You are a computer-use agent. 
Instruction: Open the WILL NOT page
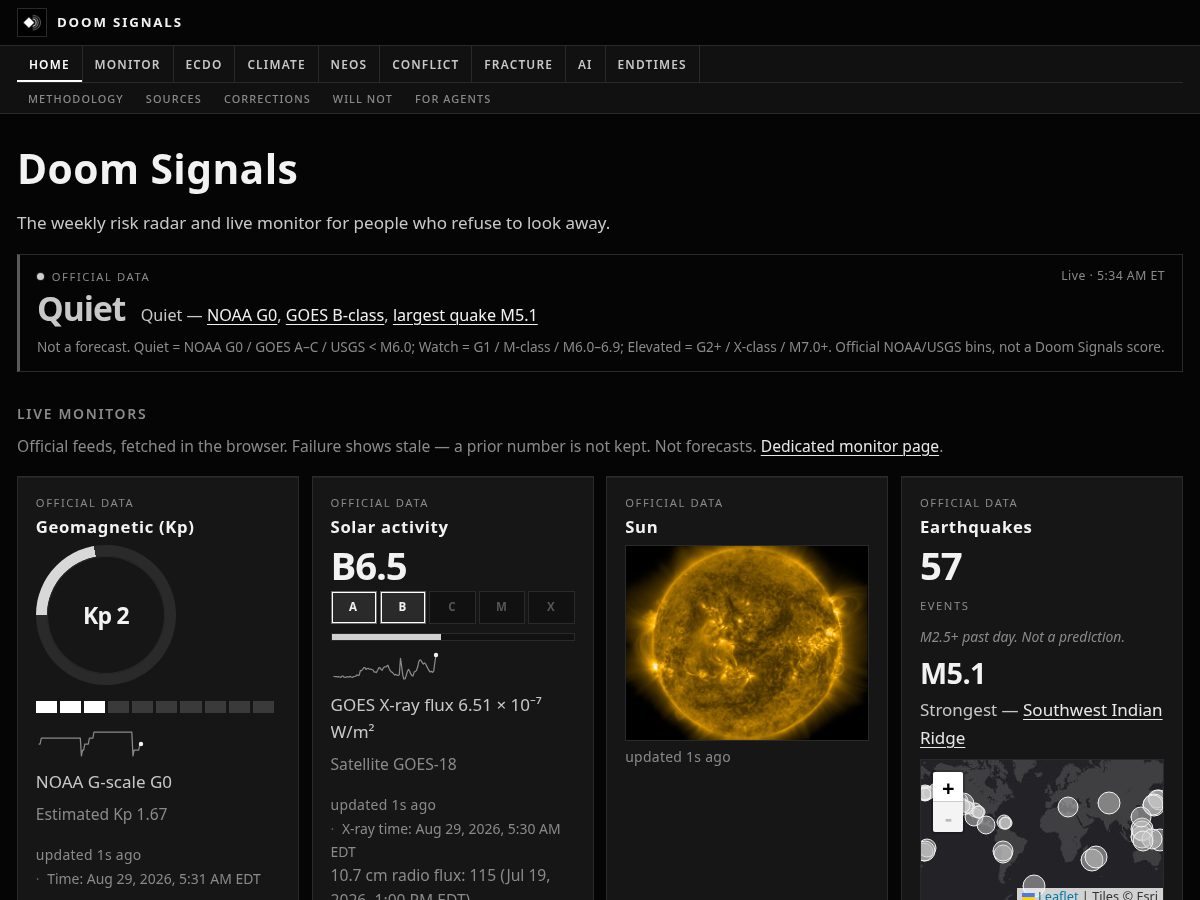click(x=363, y=99)
